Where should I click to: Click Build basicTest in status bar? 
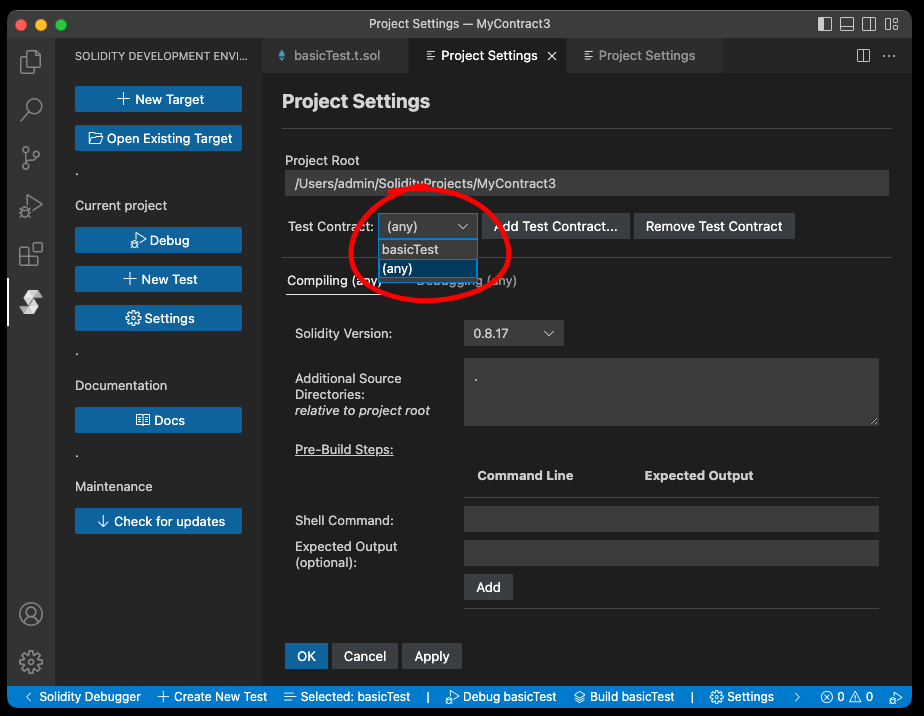click(x=625, y=697)
